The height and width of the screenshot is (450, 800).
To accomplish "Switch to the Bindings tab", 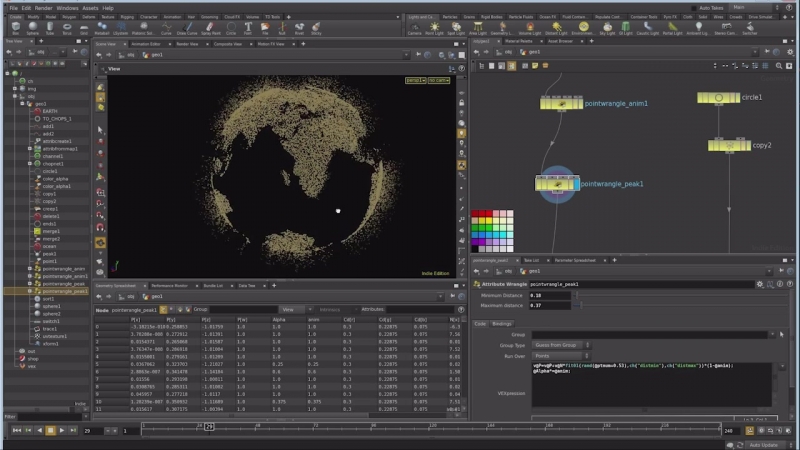I will tap(502, 323).
